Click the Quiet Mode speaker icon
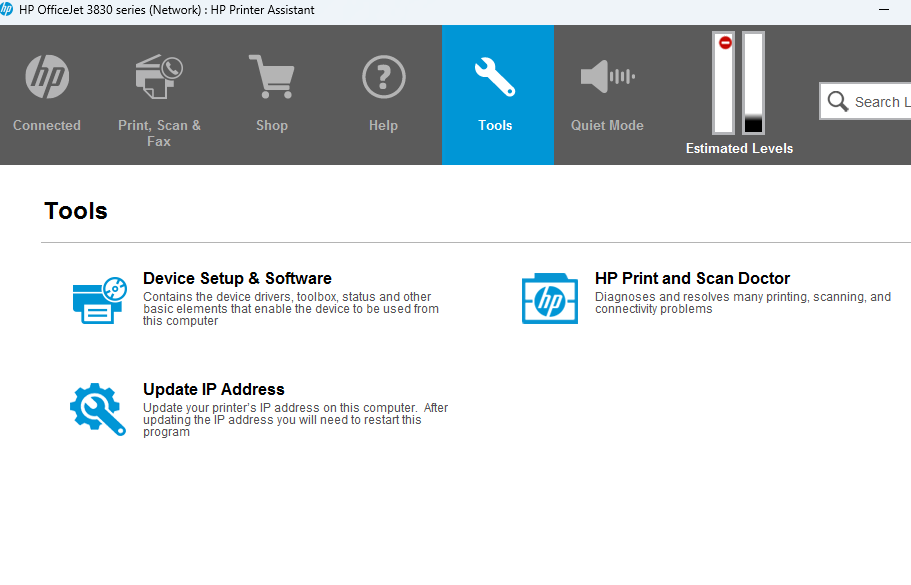Viewport: 911px width, 585px height. (606, 76)
